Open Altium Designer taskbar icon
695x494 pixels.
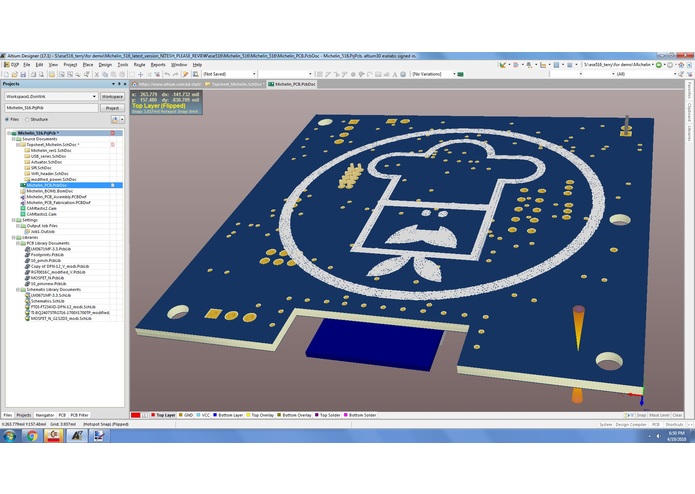pyautogui.click(x=77, y=436)
